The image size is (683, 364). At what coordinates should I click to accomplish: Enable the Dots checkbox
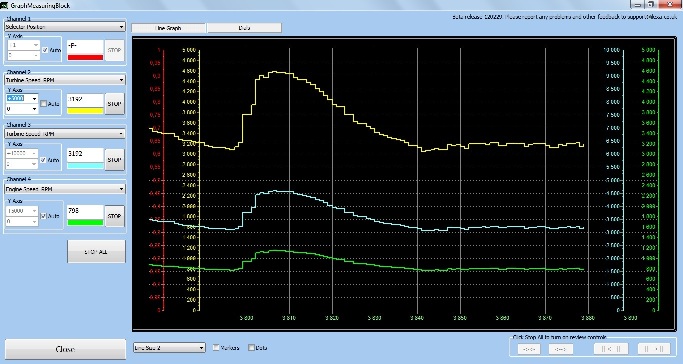coord(251,347)
